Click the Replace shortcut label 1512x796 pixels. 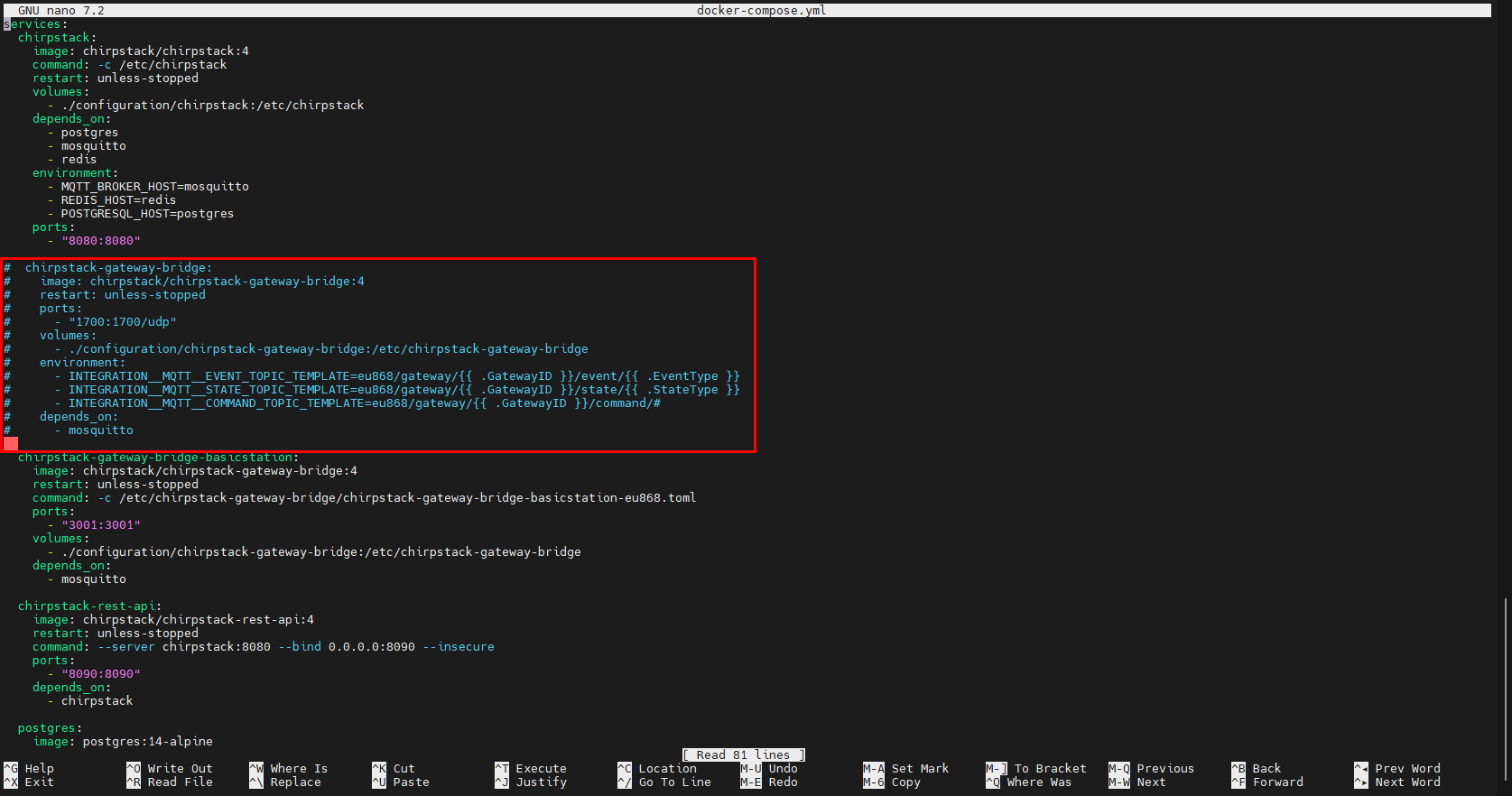295,782
